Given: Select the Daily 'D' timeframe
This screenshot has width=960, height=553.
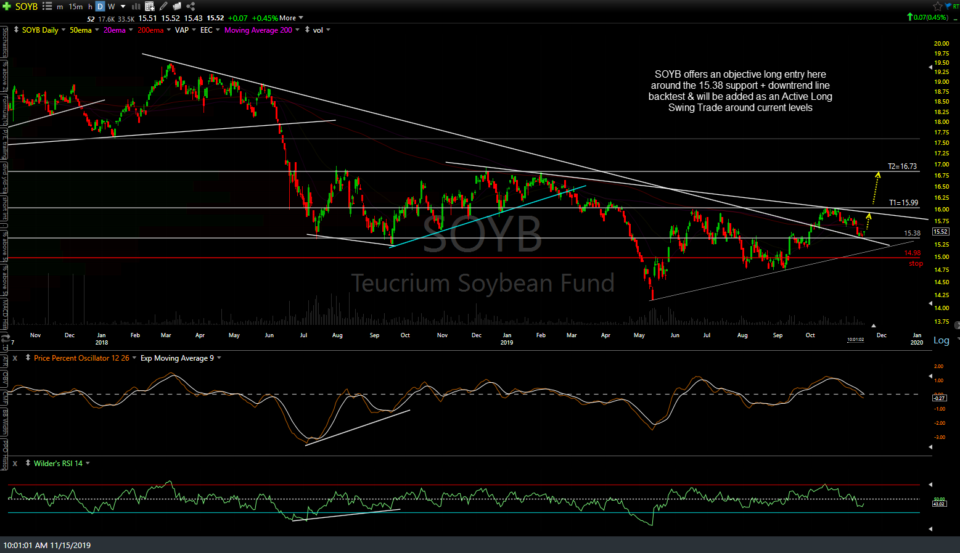Looking at the screenshot, I should [x=100, y=7].
